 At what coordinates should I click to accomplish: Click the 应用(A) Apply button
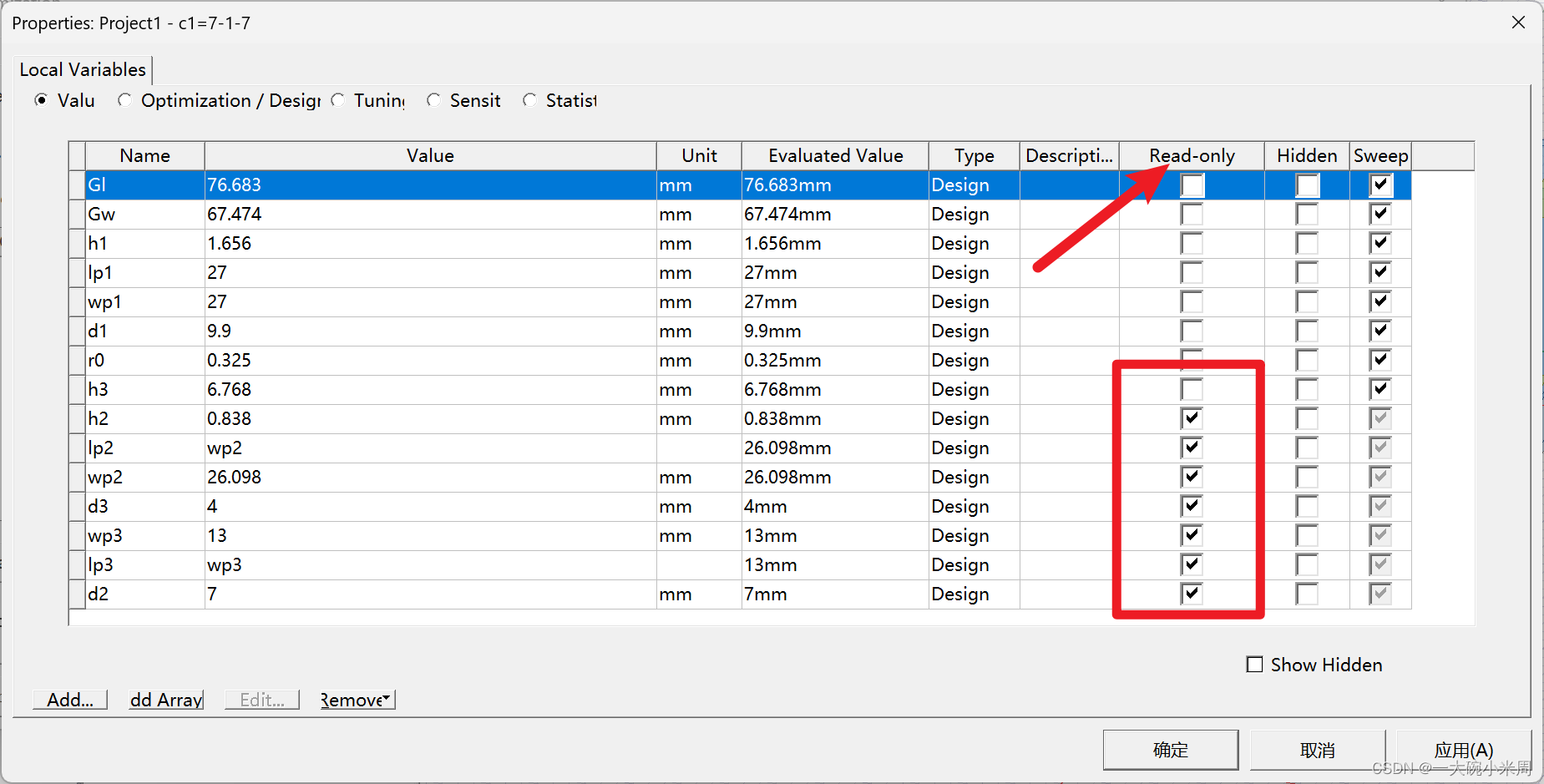[x=1463, y=750]
